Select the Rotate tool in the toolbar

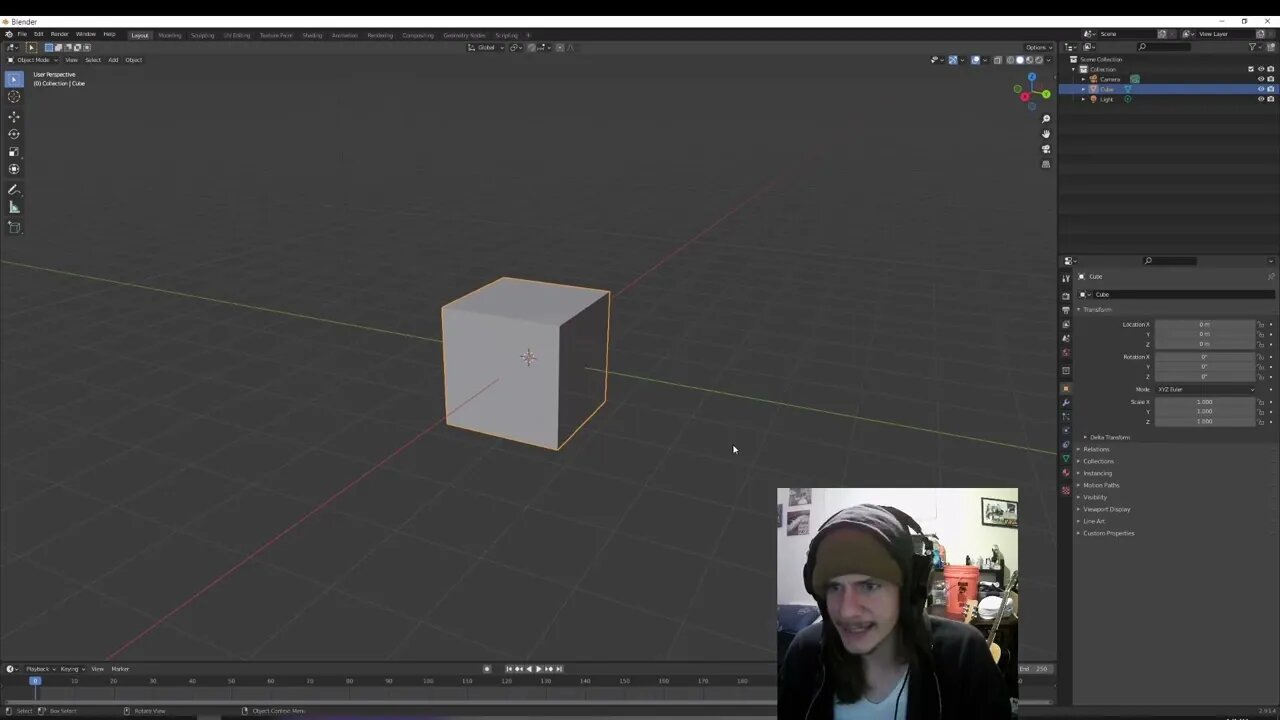(14, 135)
